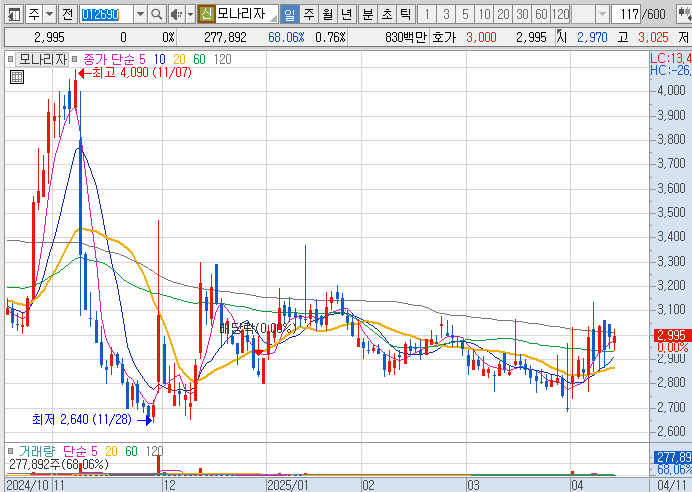Click the red LC:13,4 text at top right
This screenshot has height=492, width=692.
point(671,58)
